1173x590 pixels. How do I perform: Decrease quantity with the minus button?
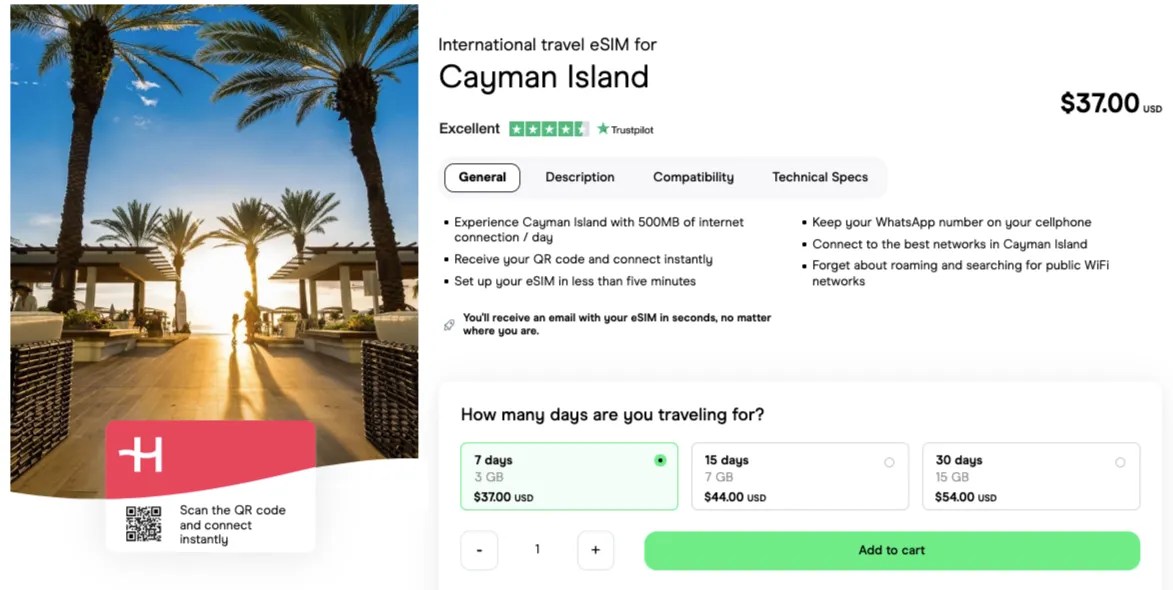(x=479, y=550)
